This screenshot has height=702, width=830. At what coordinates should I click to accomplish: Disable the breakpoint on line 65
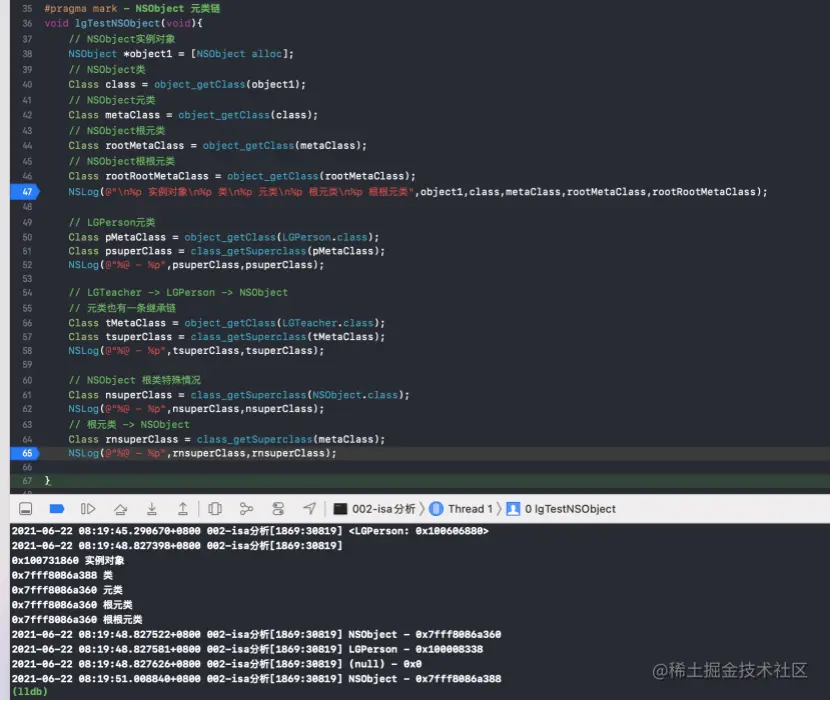pyautogui.click(x=27, y=453)
